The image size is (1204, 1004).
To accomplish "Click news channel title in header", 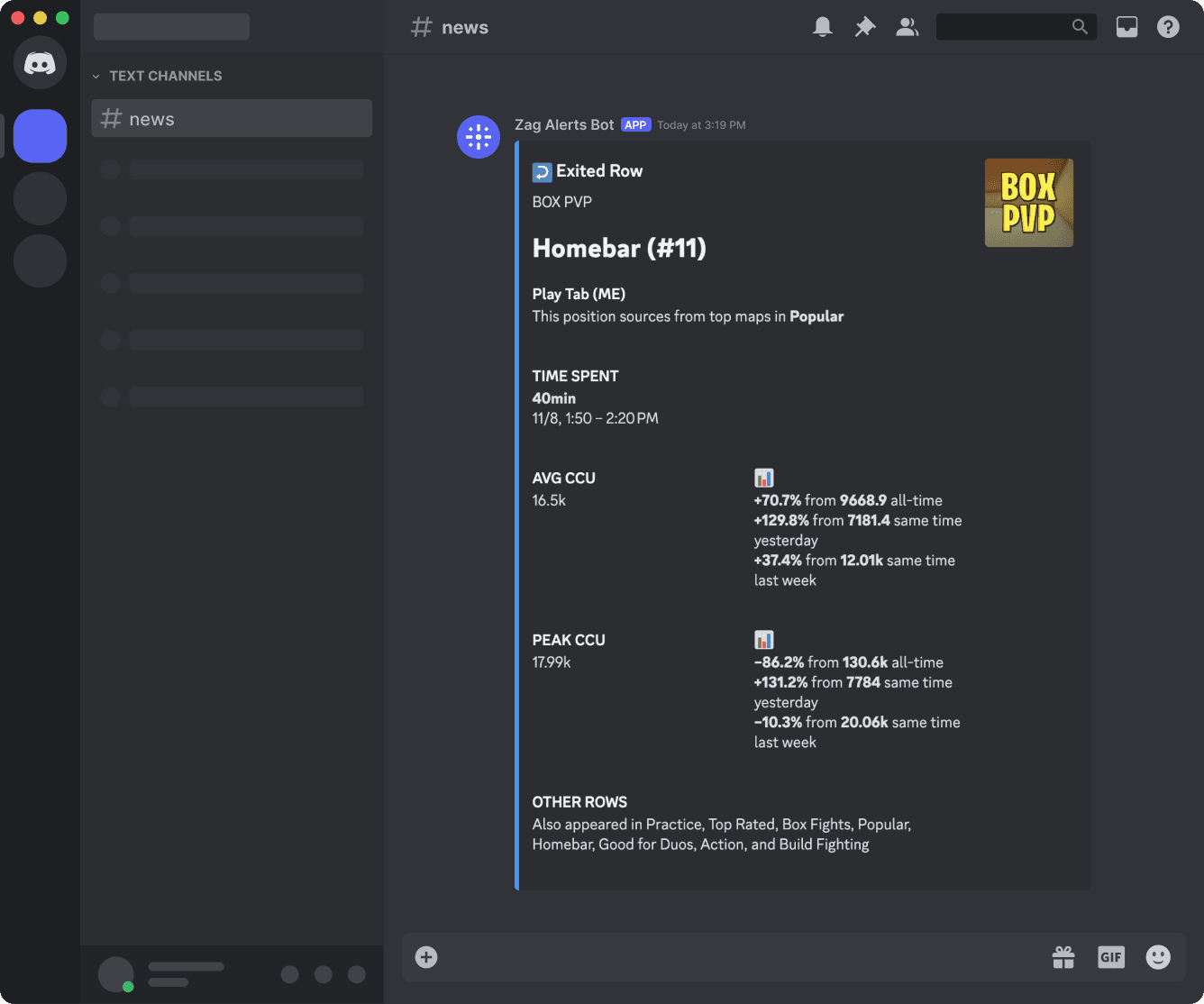I will tap(465, 27).
